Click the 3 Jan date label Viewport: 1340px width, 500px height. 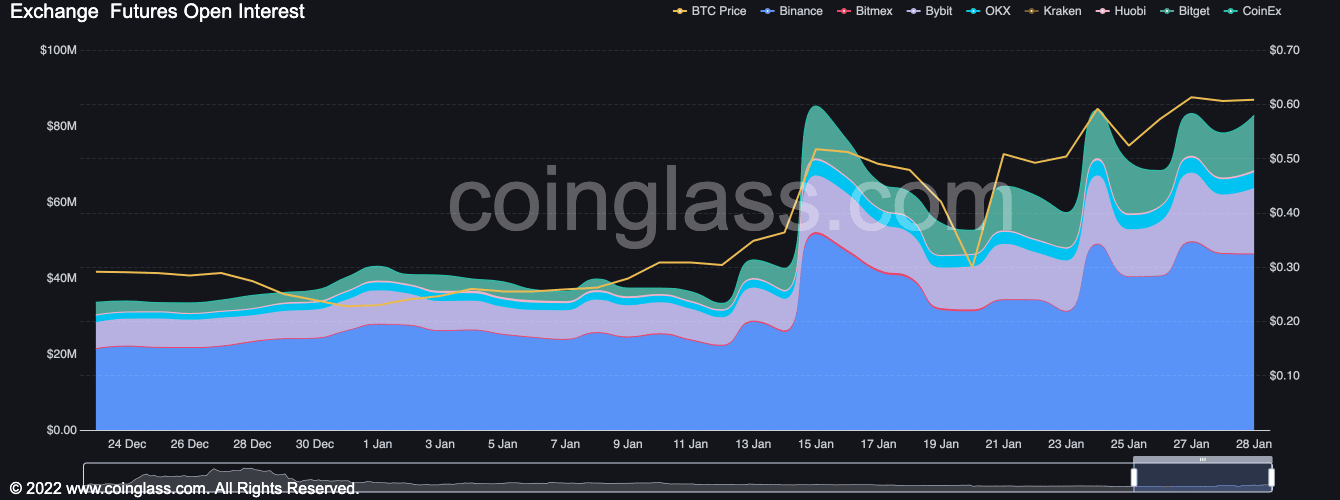click(x=440, y=444)
